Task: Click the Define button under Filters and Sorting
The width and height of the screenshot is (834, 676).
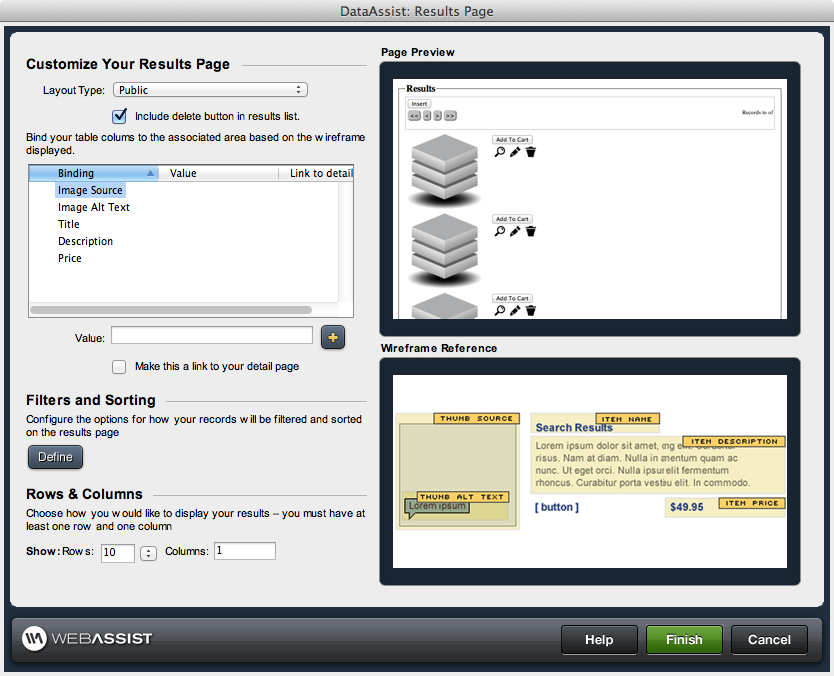Action: pos(54,456)
